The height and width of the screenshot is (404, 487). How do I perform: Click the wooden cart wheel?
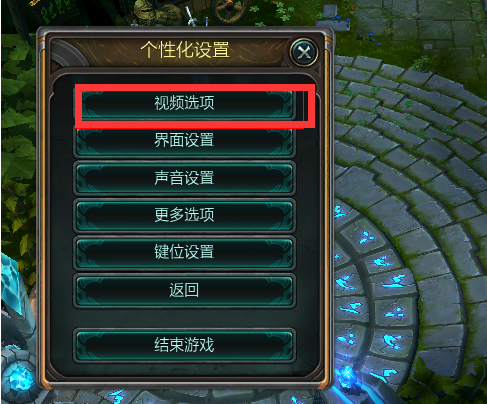(x=230, y=10)
